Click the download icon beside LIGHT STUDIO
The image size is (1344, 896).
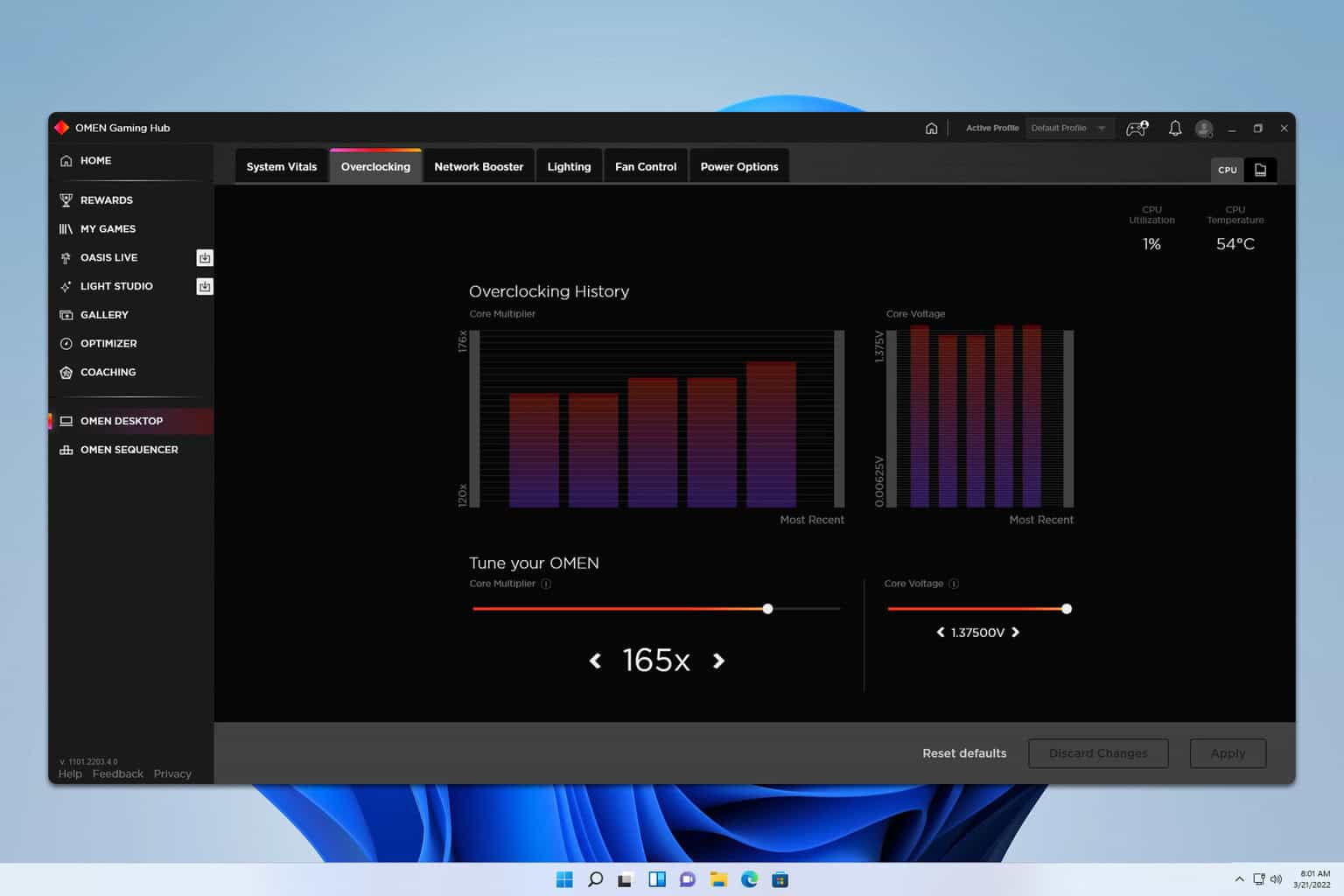(x=204, y=286)
